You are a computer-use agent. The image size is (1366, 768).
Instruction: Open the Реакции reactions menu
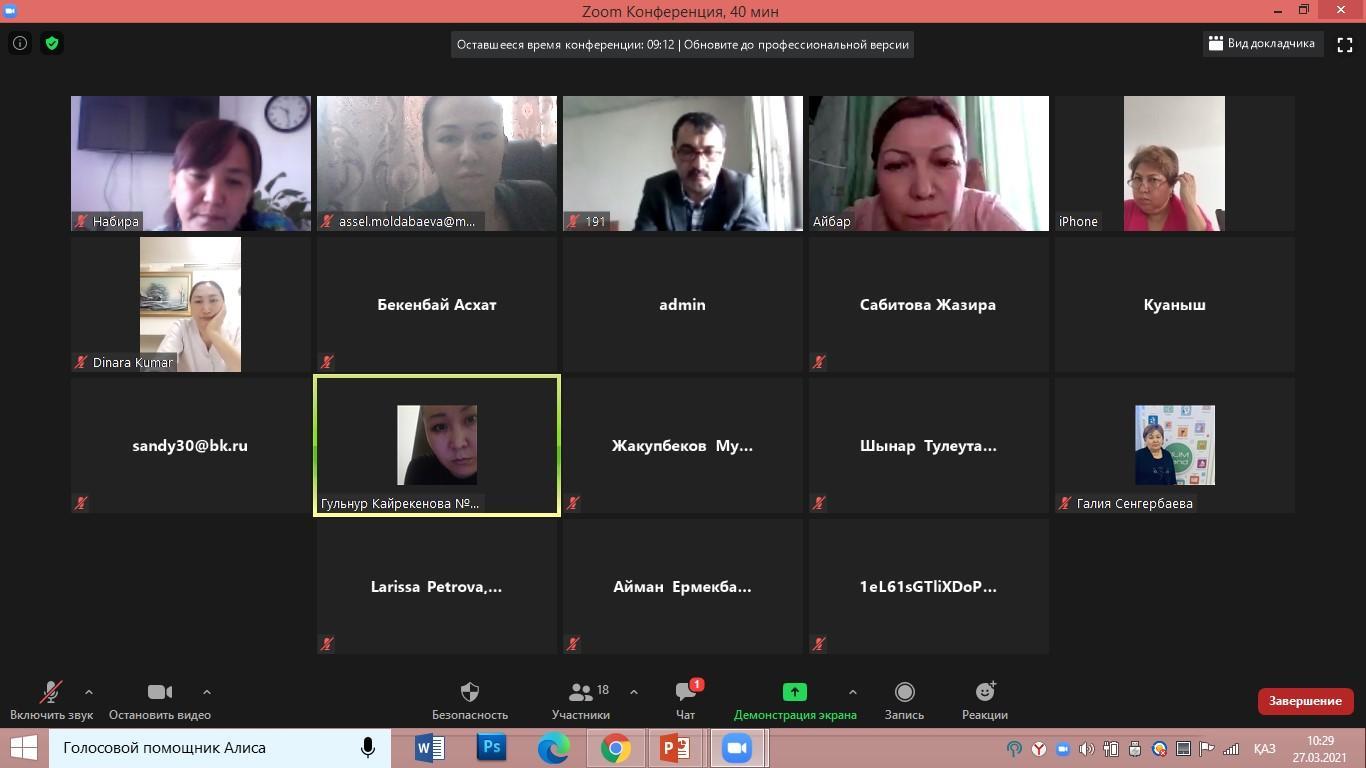[x=985, y=700]
